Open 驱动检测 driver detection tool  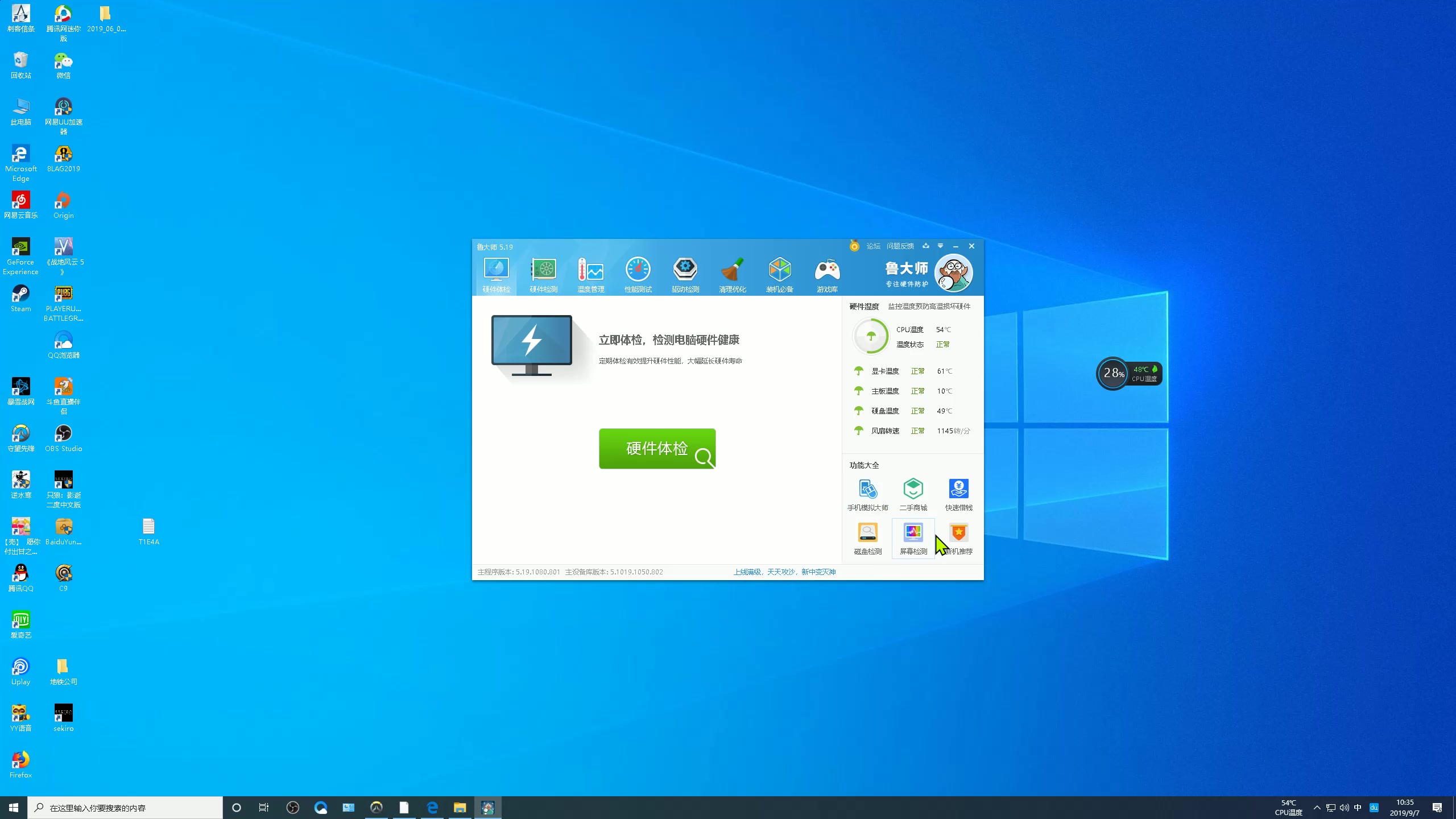685,275
